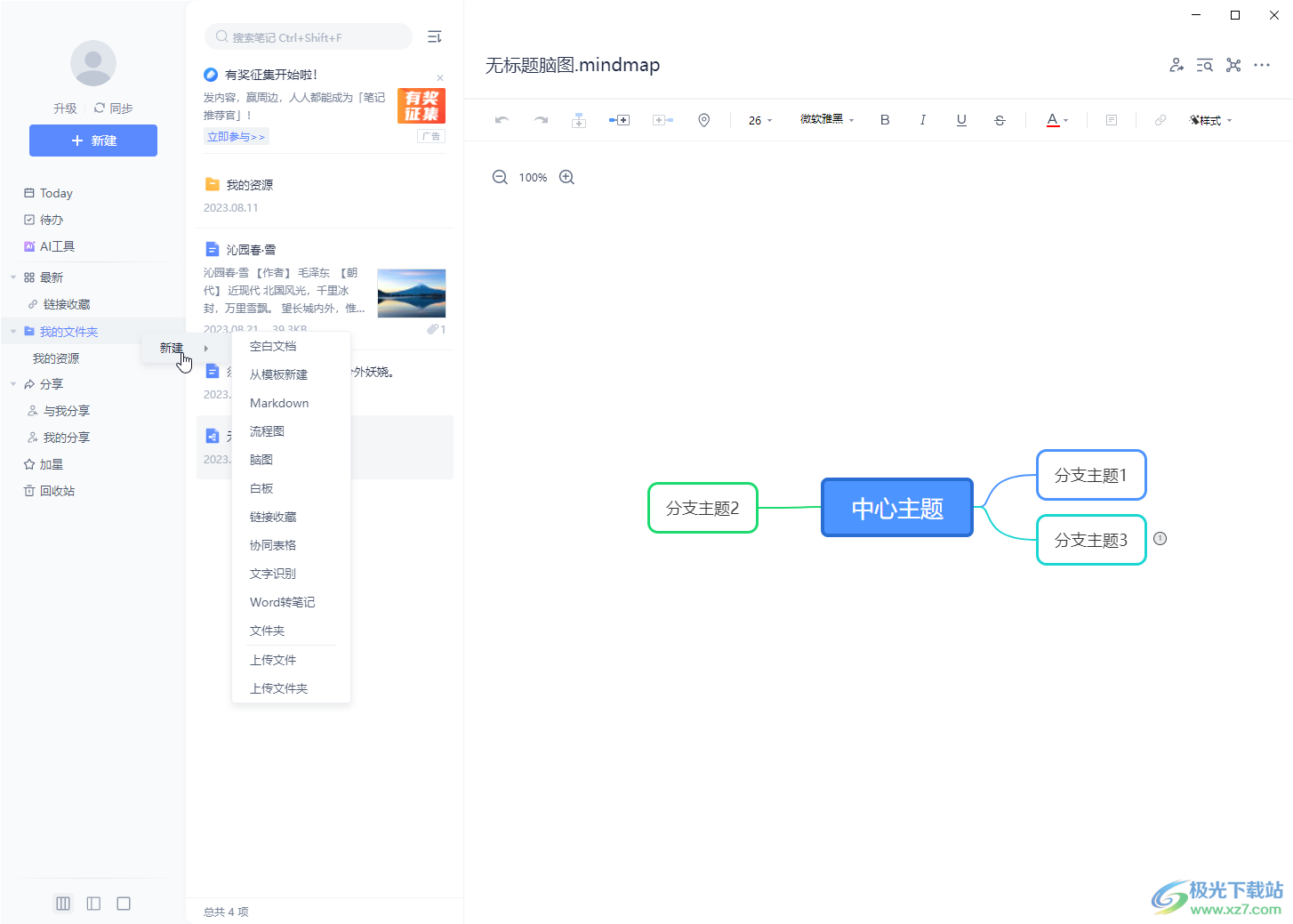The image size is (1293, 924).
Task: Collapse the 分享 section arrow
Action: [x=13, y=384]
